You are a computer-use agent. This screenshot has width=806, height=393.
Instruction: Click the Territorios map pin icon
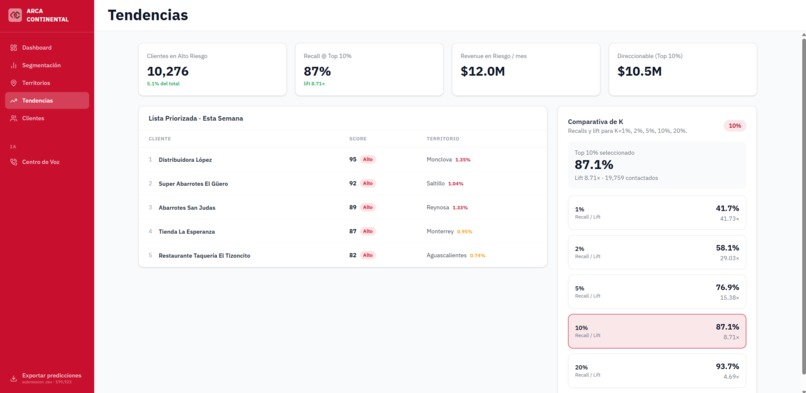[14, 83]
